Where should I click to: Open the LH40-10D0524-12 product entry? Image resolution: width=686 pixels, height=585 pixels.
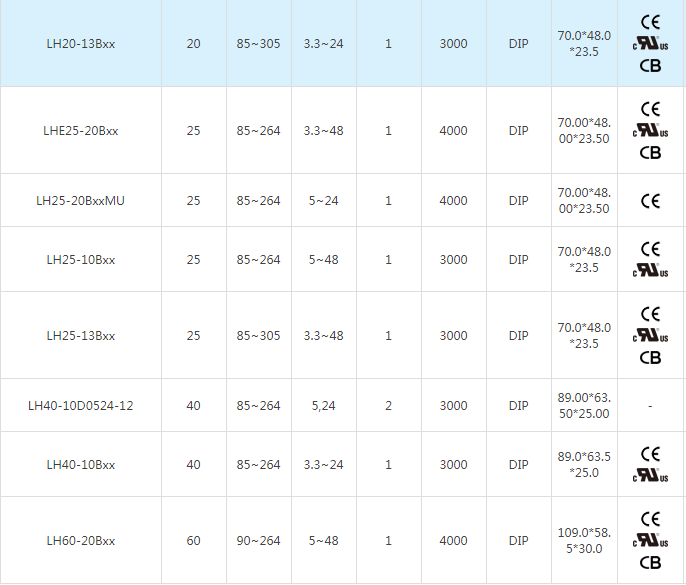pyautogui.click(x=81, y=406)
